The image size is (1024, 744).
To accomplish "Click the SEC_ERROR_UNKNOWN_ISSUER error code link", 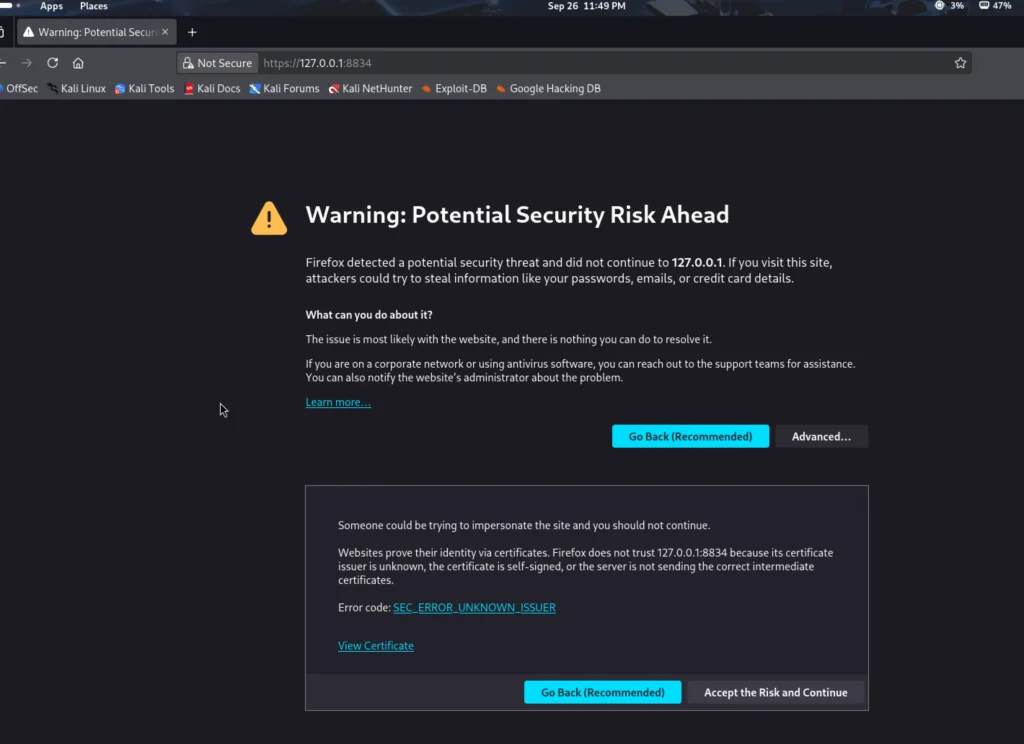I will point(474,608).
